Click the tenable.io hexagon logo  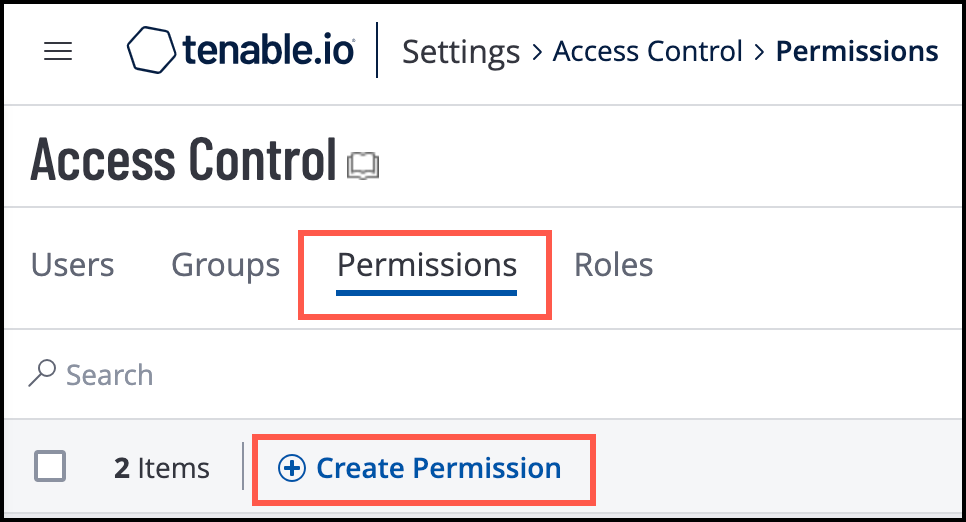151,50
